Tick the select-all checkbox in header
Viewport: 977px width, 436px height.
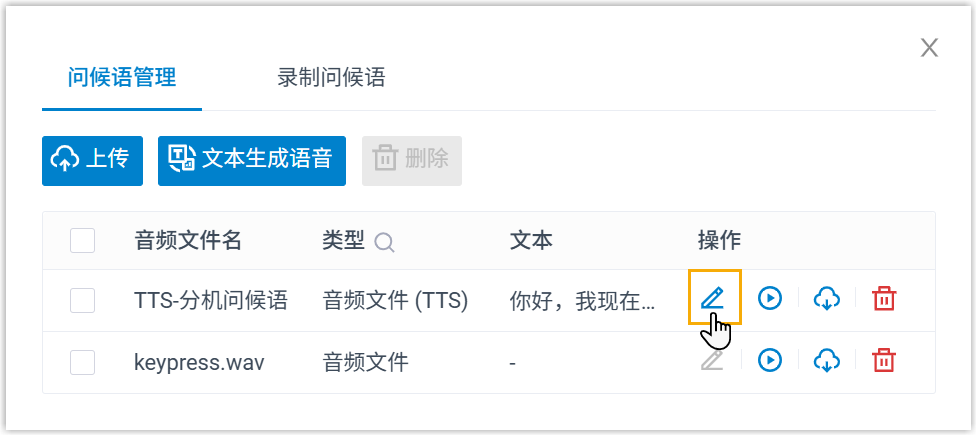(x=83, y=240)
